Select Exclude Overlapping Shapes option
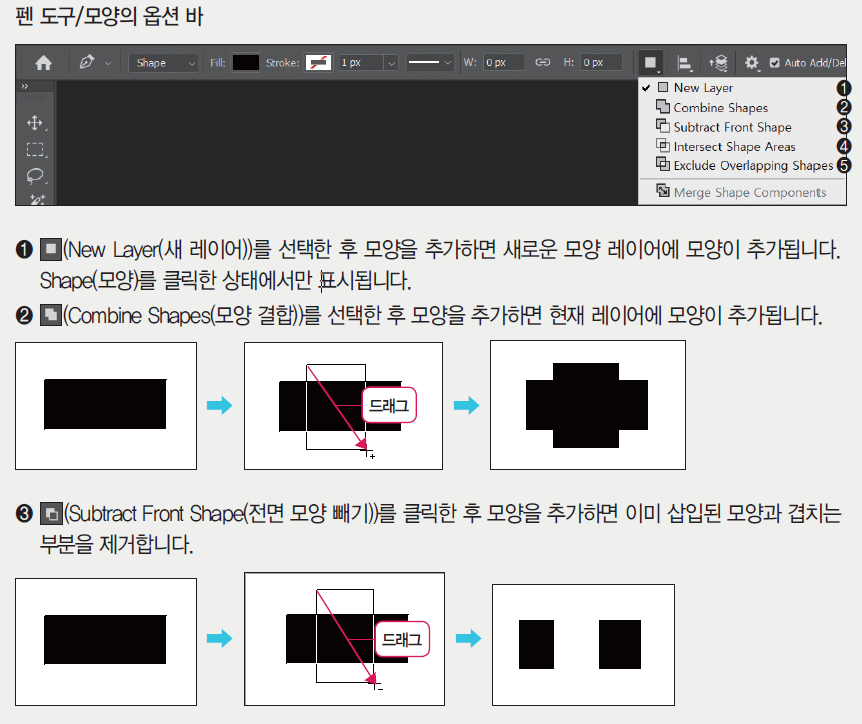 pos(752,166)
